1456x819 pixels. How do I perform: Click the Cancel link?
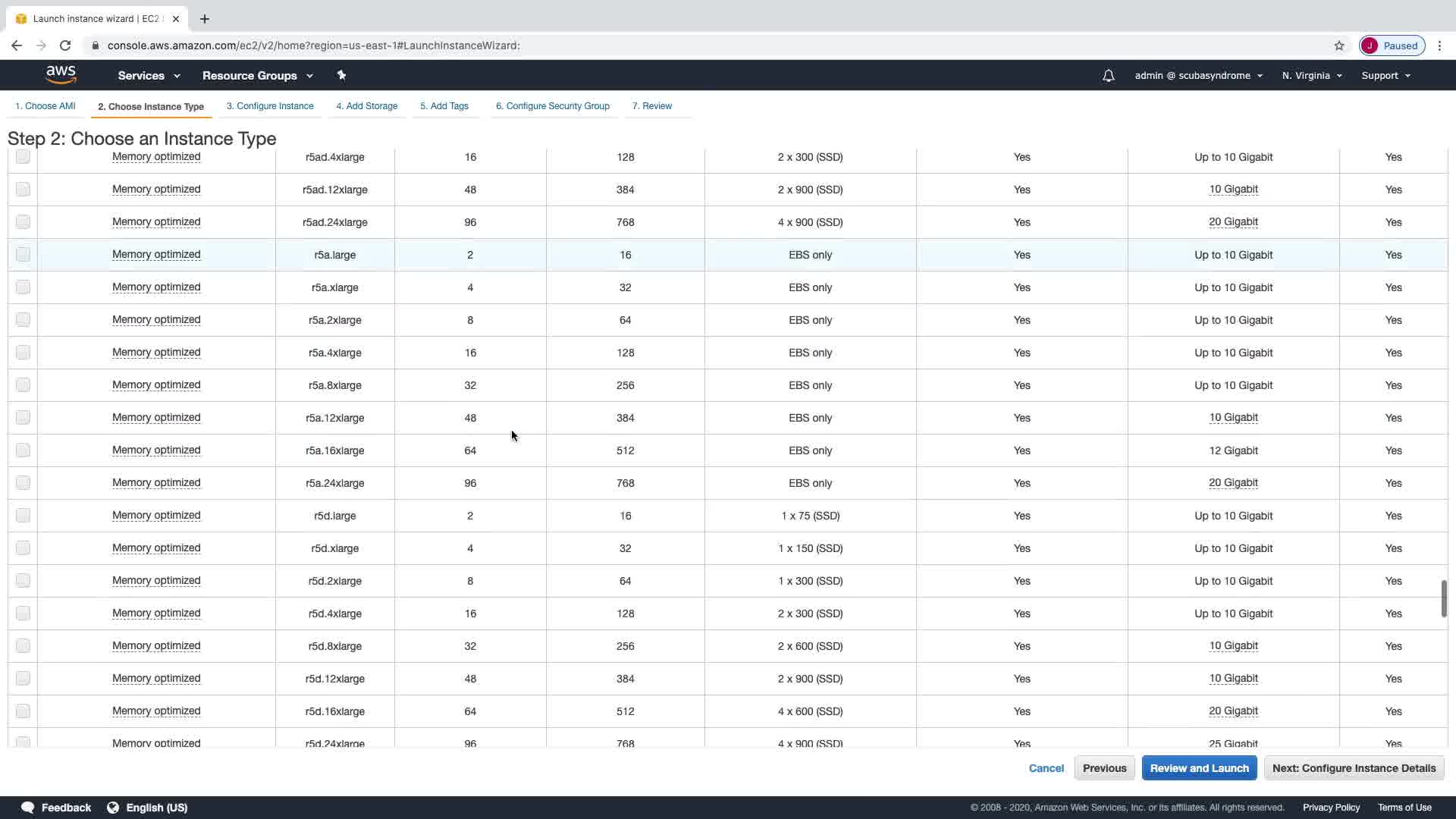coord(1046,768)
